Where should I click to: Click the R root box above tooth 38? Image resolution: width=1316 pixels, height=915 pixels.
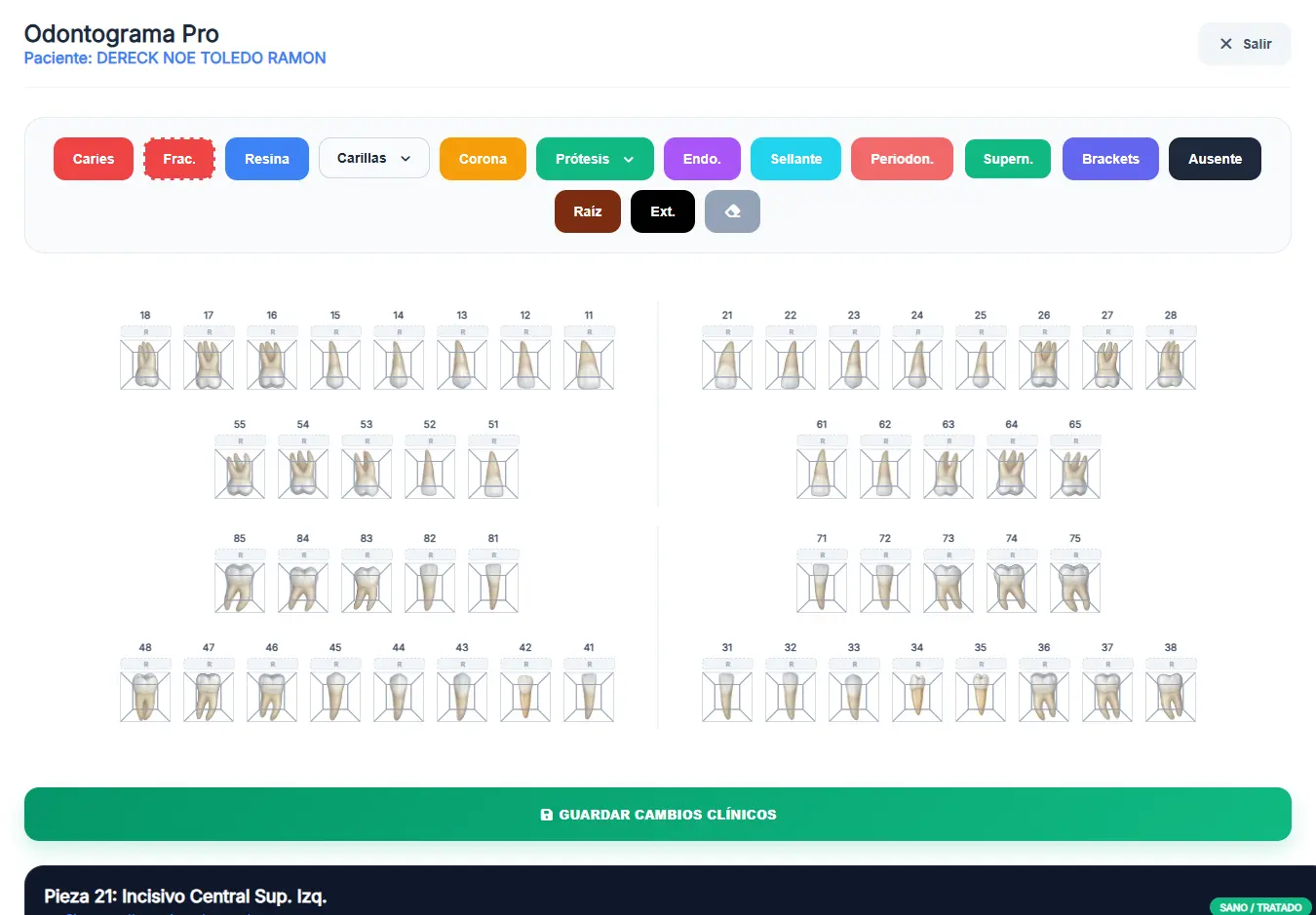click(1171, 665)
